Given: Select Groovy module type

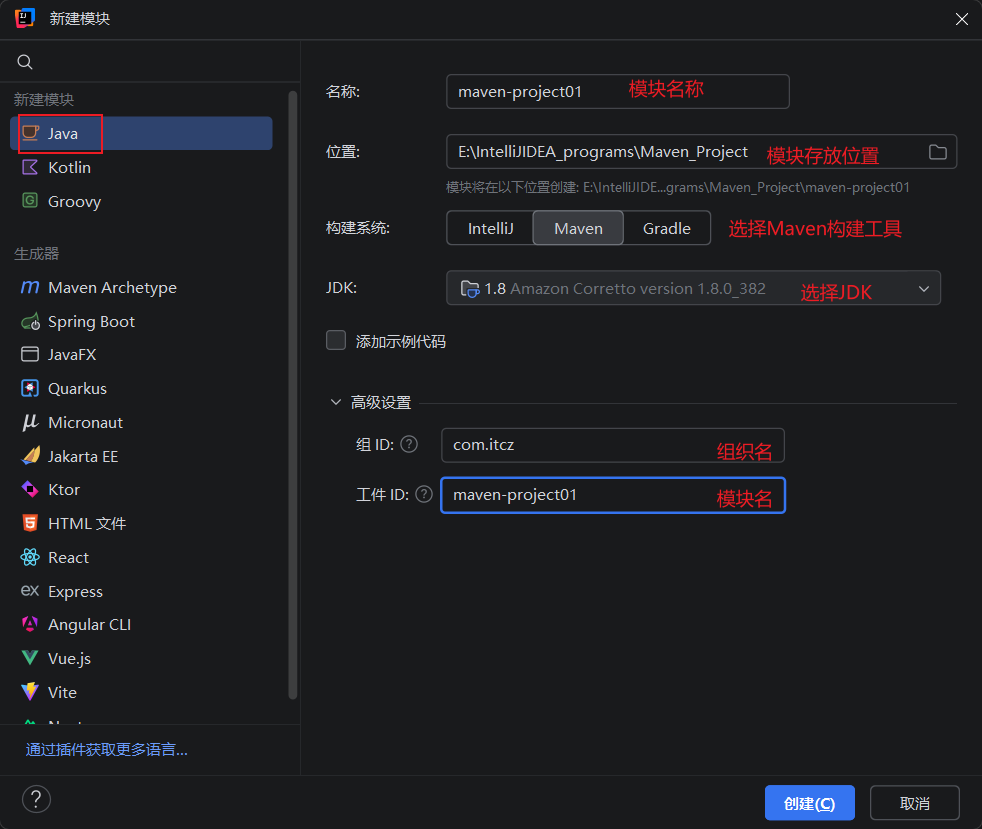Looking at the screenshot, I should tap(141, 201).
